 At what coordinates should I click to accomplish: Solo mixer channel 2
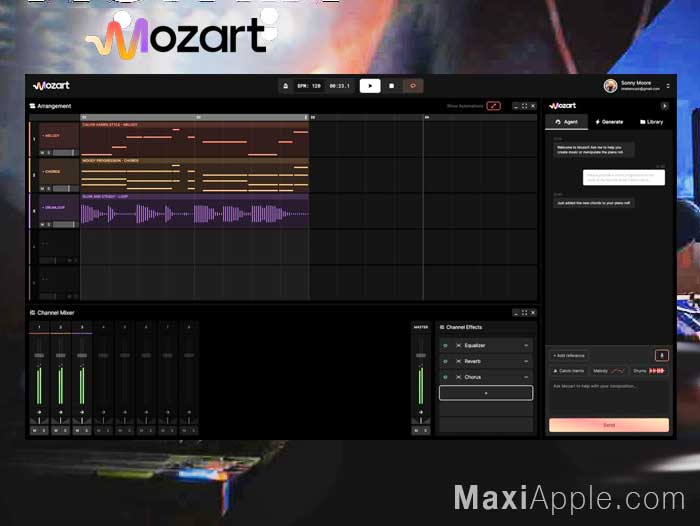65,430
